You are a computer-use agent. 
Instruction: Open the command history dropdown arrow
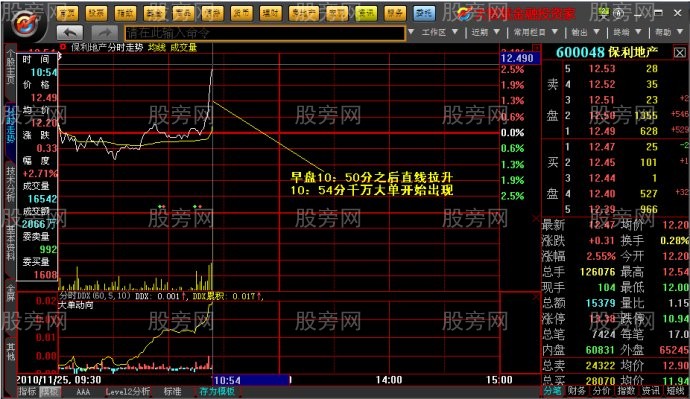pos(411,32)
